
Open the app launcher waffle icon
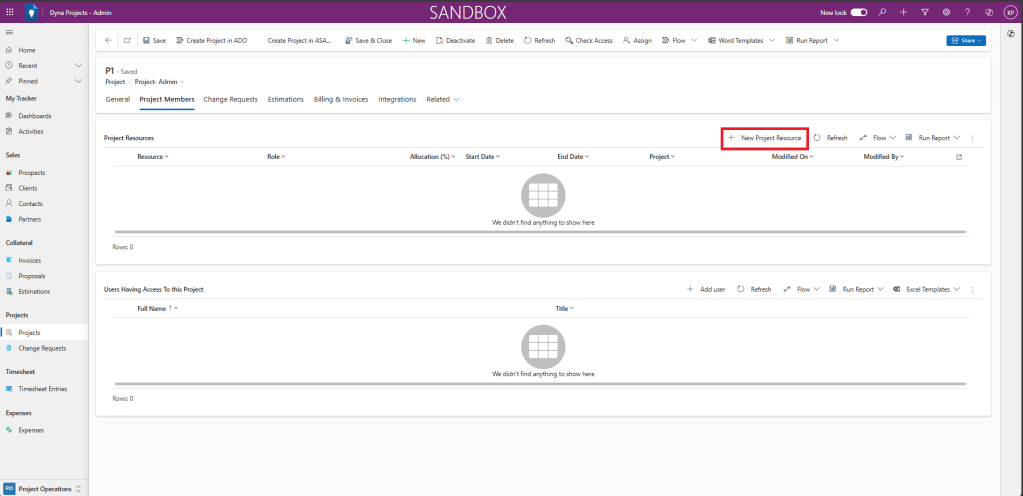point(10,12)
